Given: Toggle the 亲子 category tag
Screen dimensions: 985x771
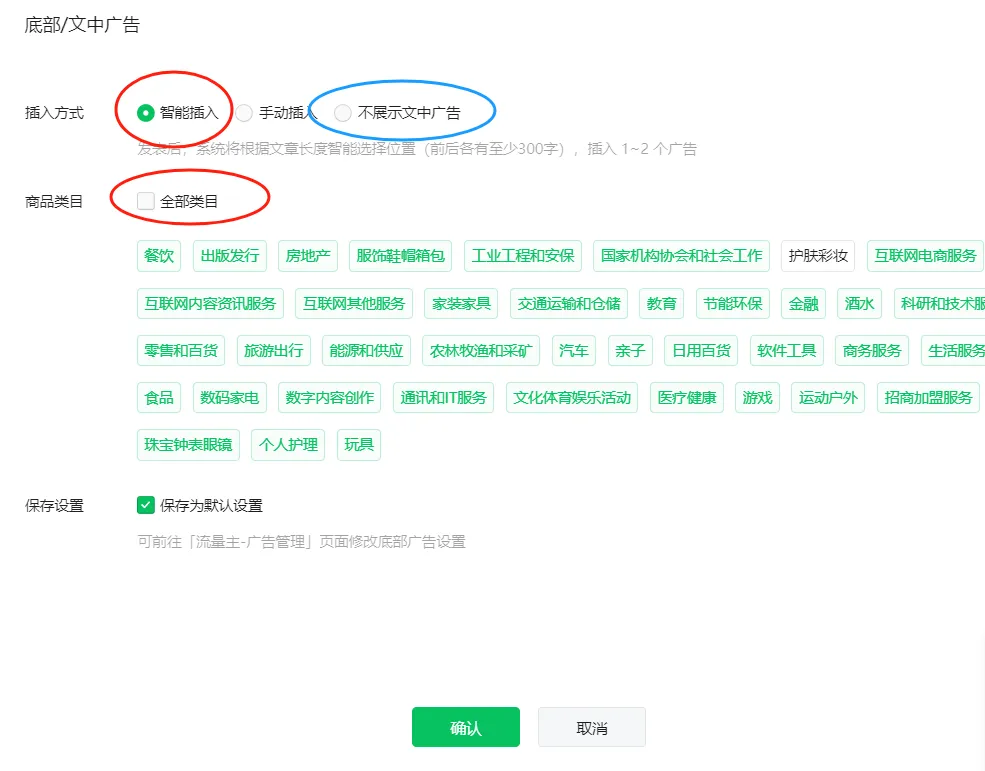Looking at the screenshot, I should (x=630, y=351).
